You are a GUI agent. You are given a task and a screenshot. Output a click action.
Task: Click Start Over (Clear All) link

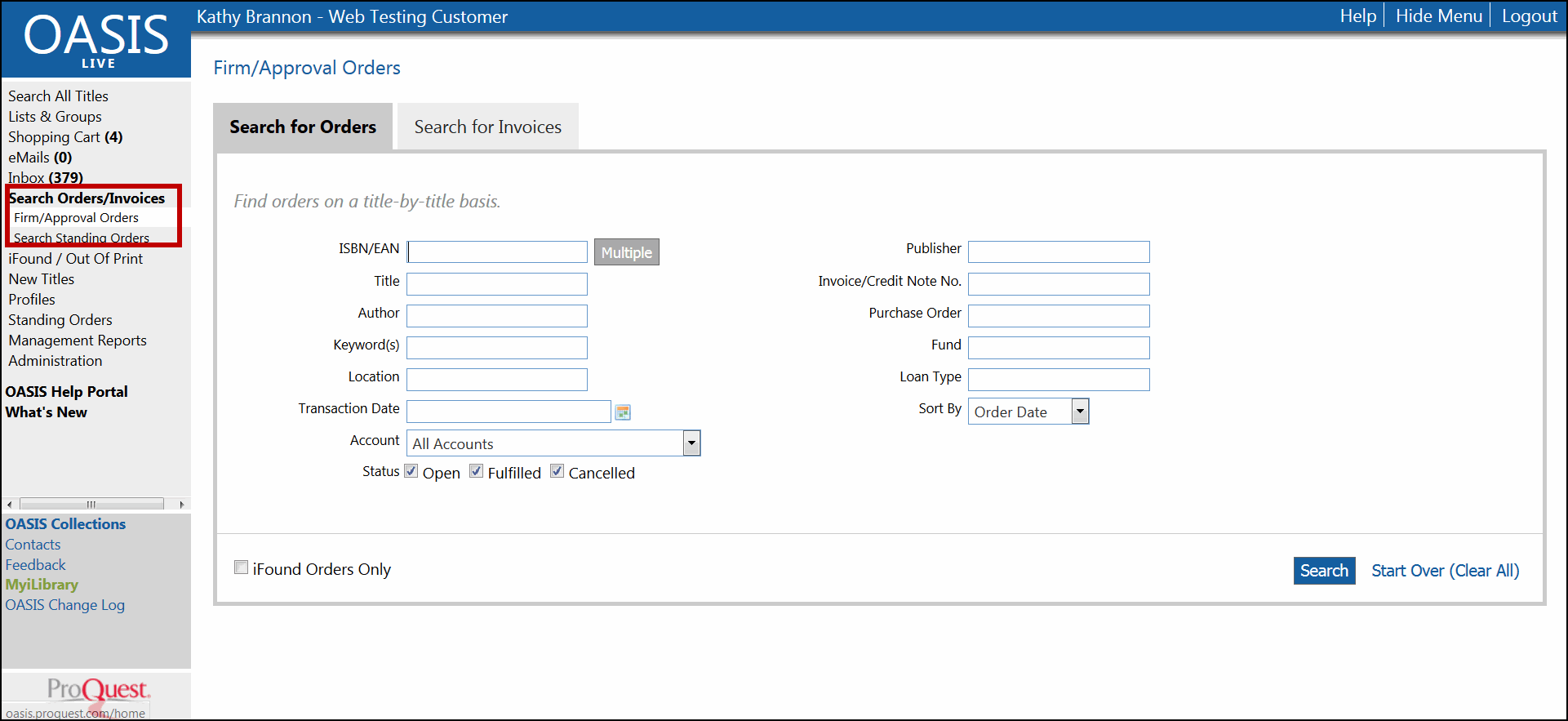pyautogui.click(x=1445, y=571)
